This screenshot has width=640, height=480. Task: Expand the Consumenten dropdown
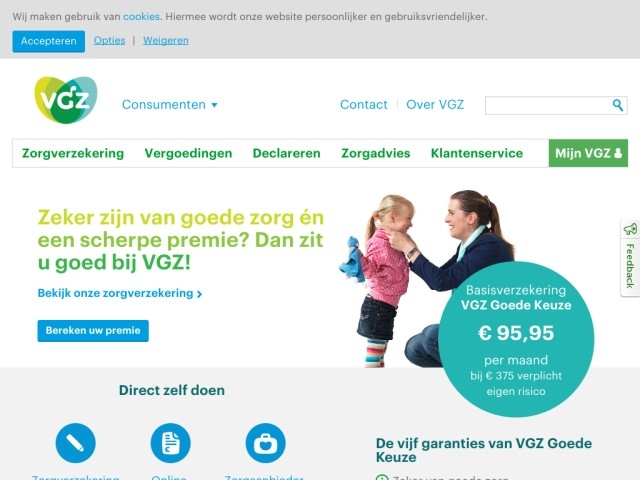pos(170,104)
